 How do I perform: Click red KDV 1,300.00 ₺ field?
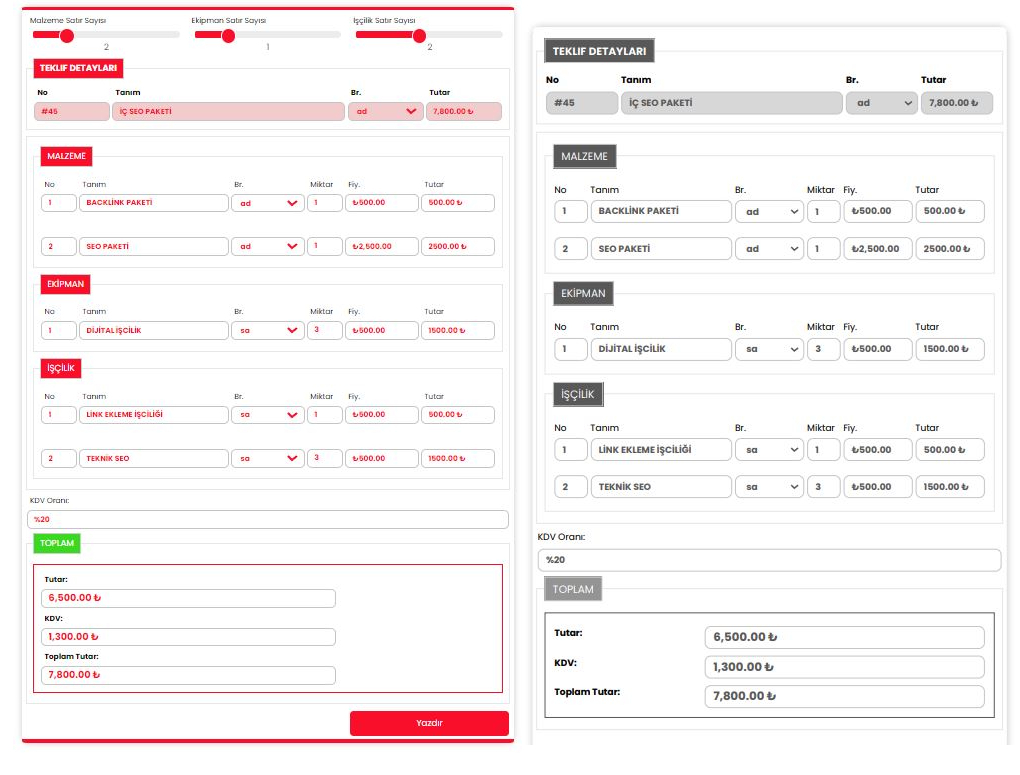click(188, 636)
